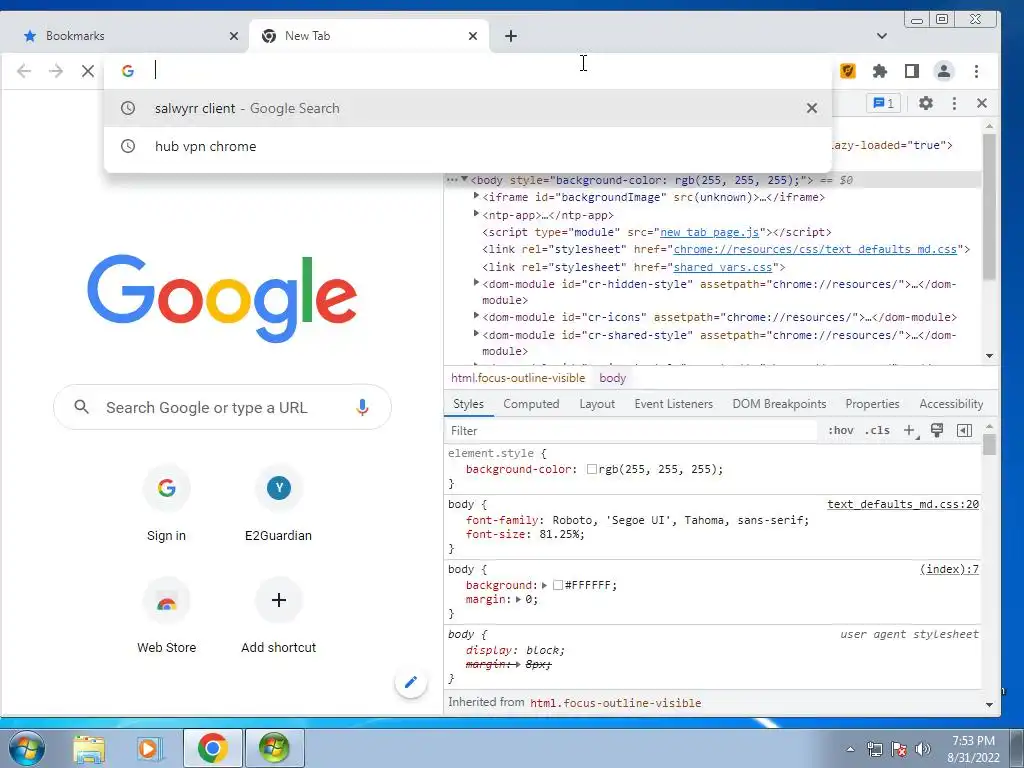The width and height of the screenshot is (1024, 768).
Task: Toggle the computed styles sidebar
Action: coord(965,430)
